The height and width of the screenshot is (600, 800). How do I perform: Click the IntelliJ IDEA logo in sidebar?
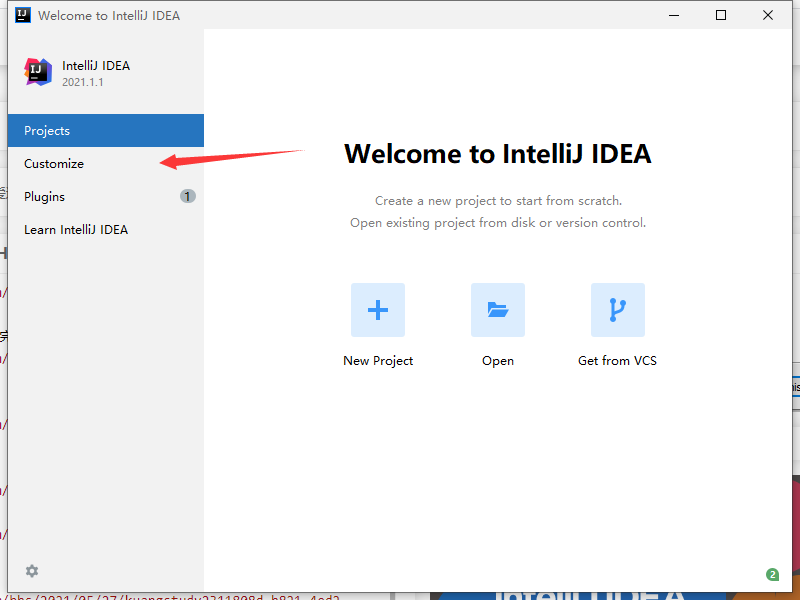38,72
